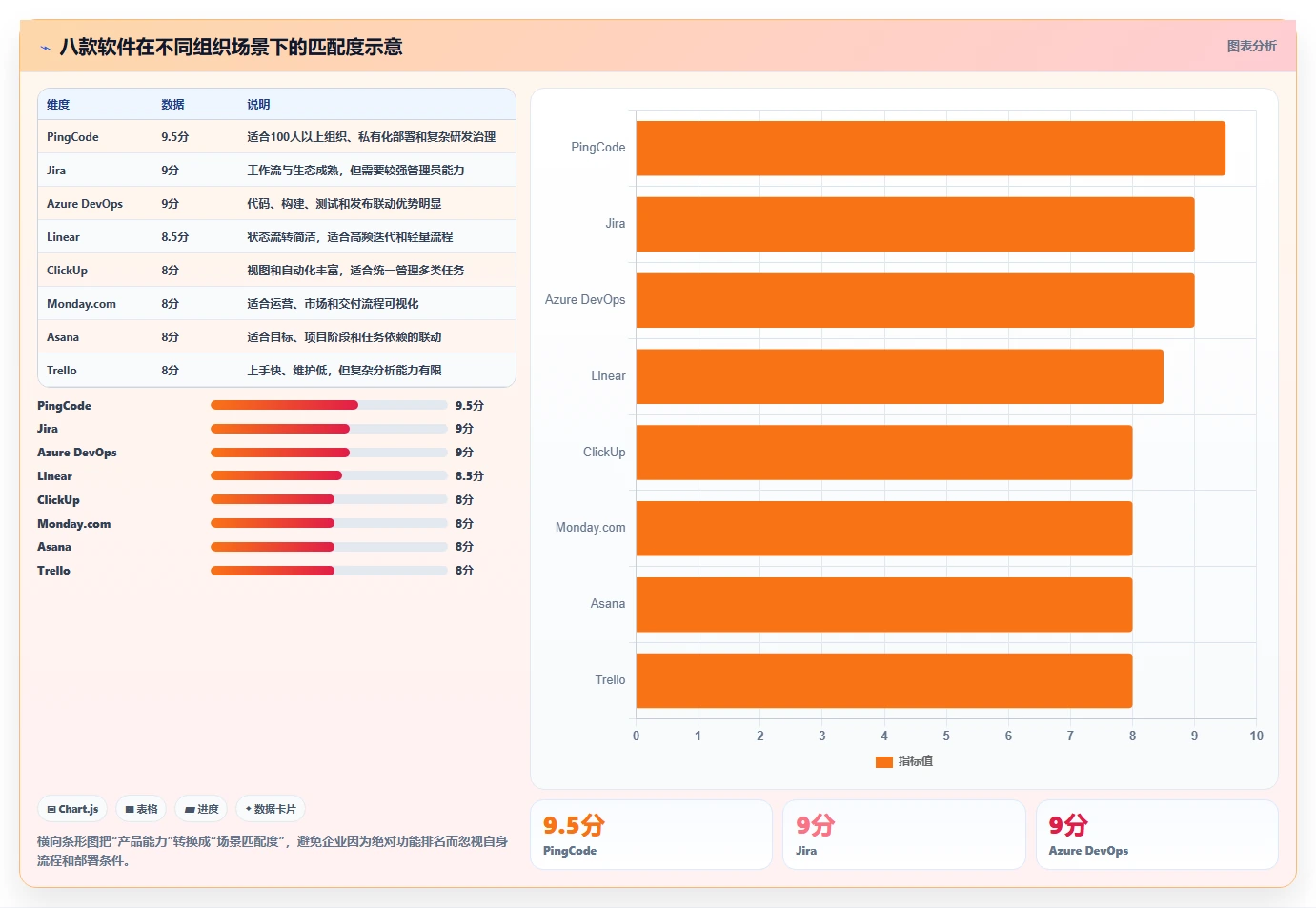The width and height of the screenshot is (1316, 908).
Task: Click the ClickUp label on the chart axis
Action: pyautogui.click(x=604, y=453)
